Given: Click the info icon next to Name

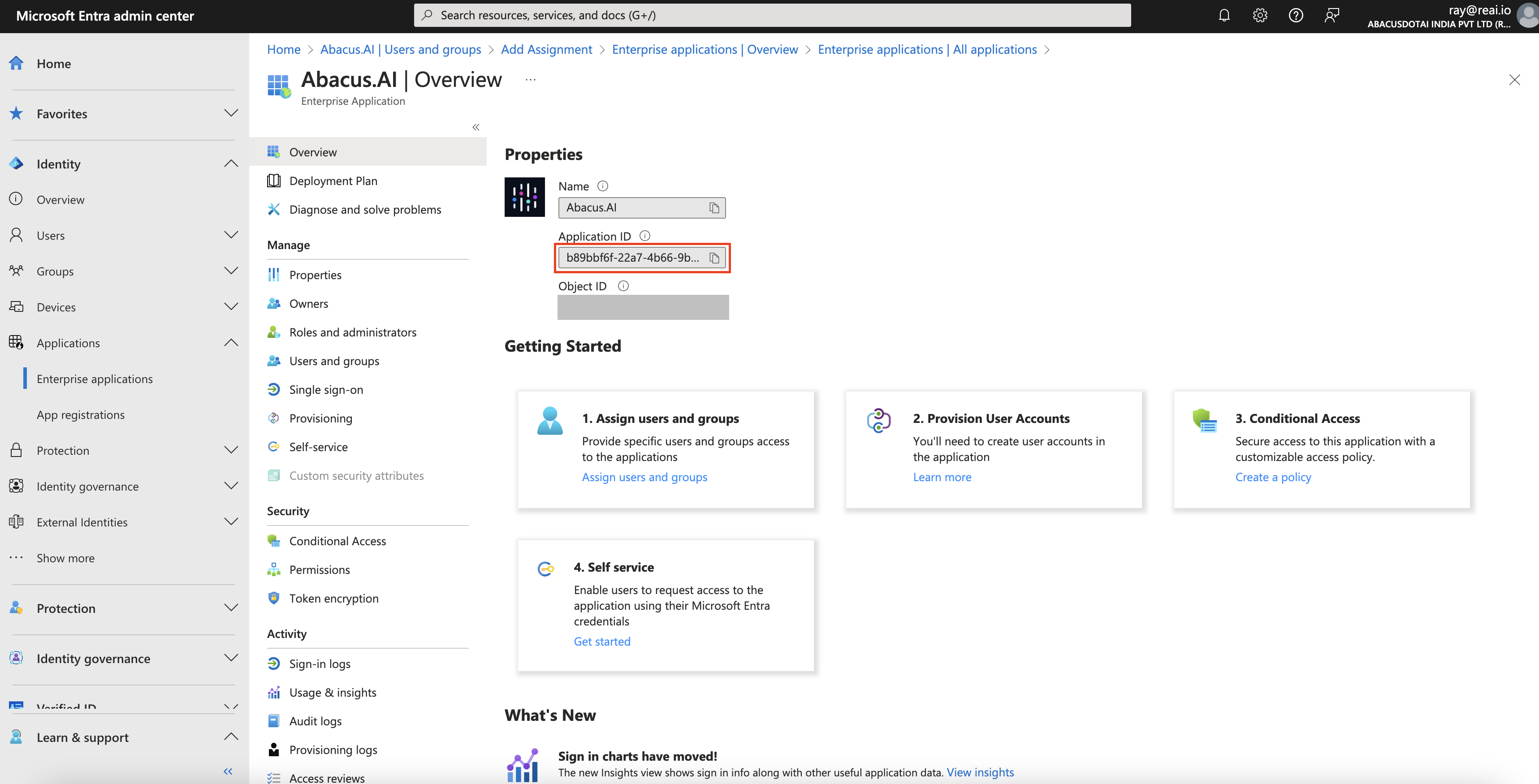Looking at the screenshot, I should coord(603,186).
